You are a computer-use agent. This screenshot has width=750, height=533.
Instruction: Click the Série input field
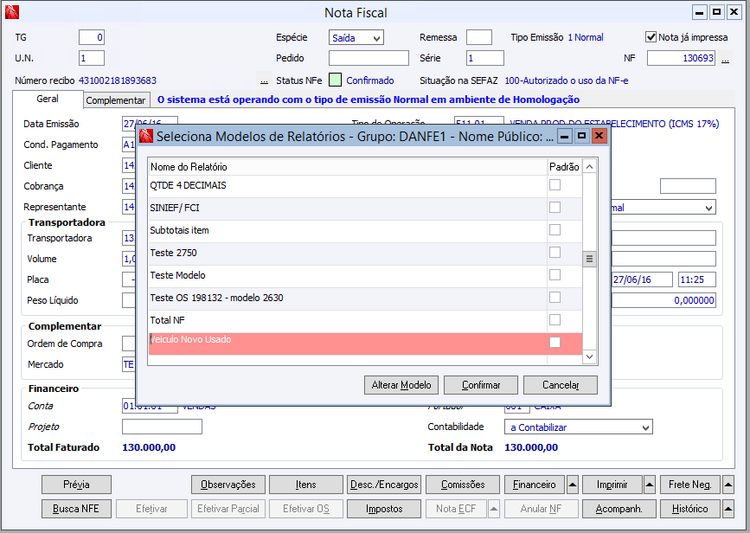pyautogui.click(x=485, y=58)
